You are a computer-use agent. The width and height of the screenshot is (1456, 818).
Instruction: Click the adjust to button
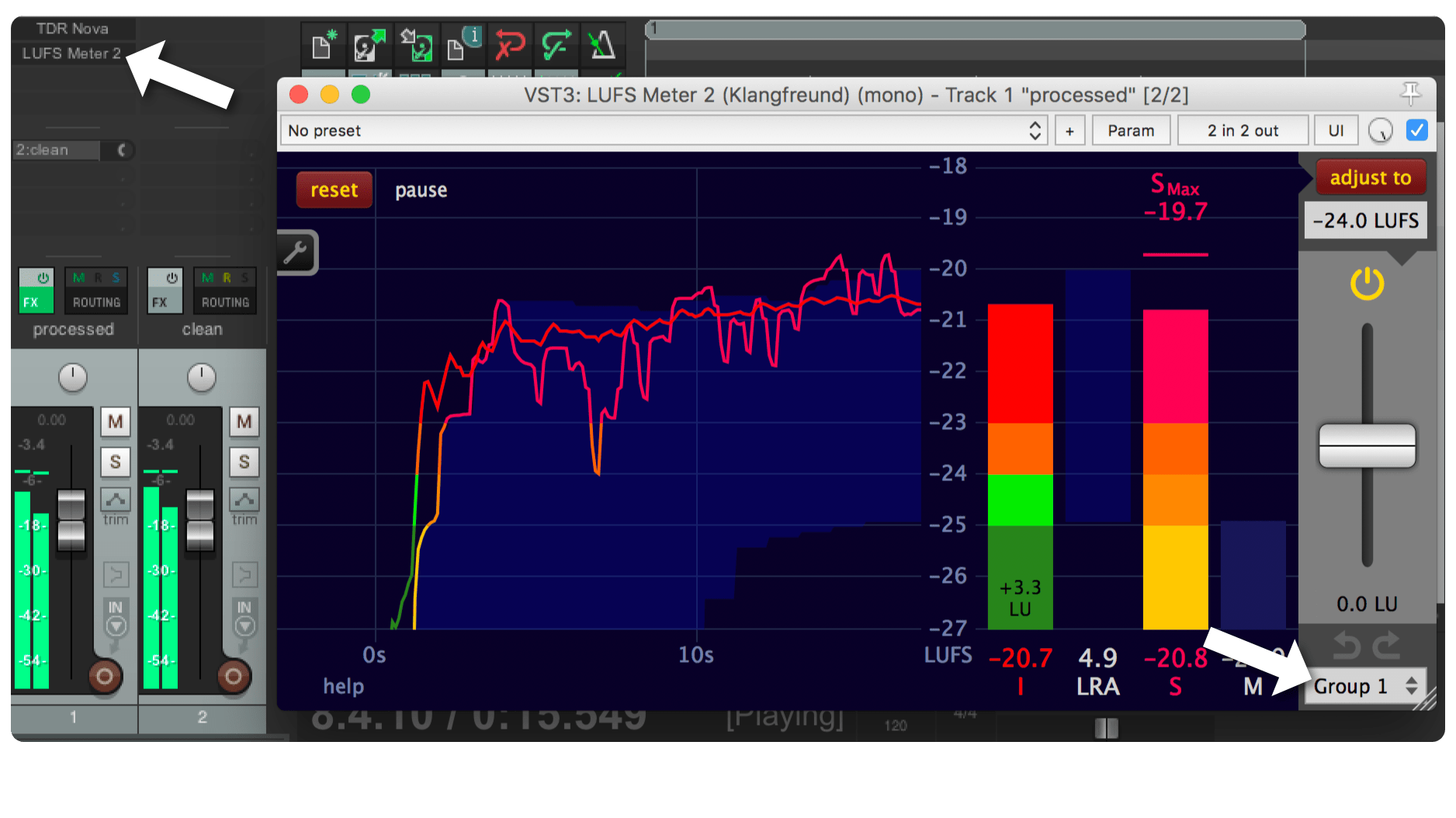click(x=1370, y=178)
